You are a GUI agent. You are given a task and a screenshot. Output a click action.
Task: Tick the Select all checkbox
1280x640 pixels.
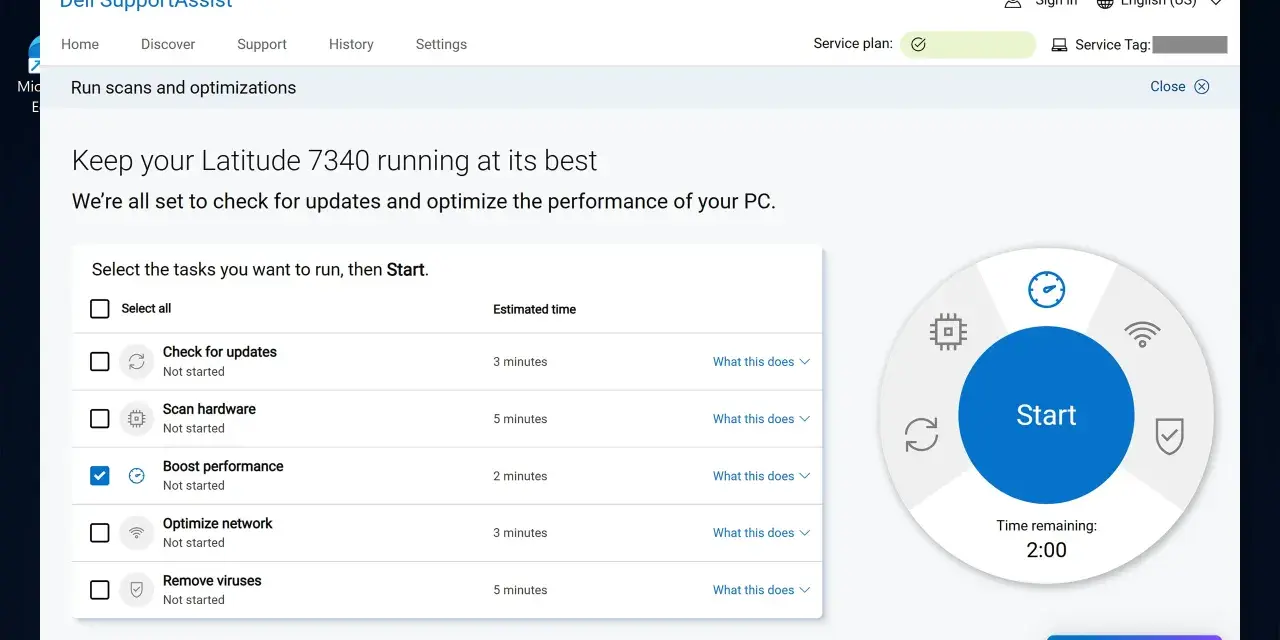tap(100, 308)
